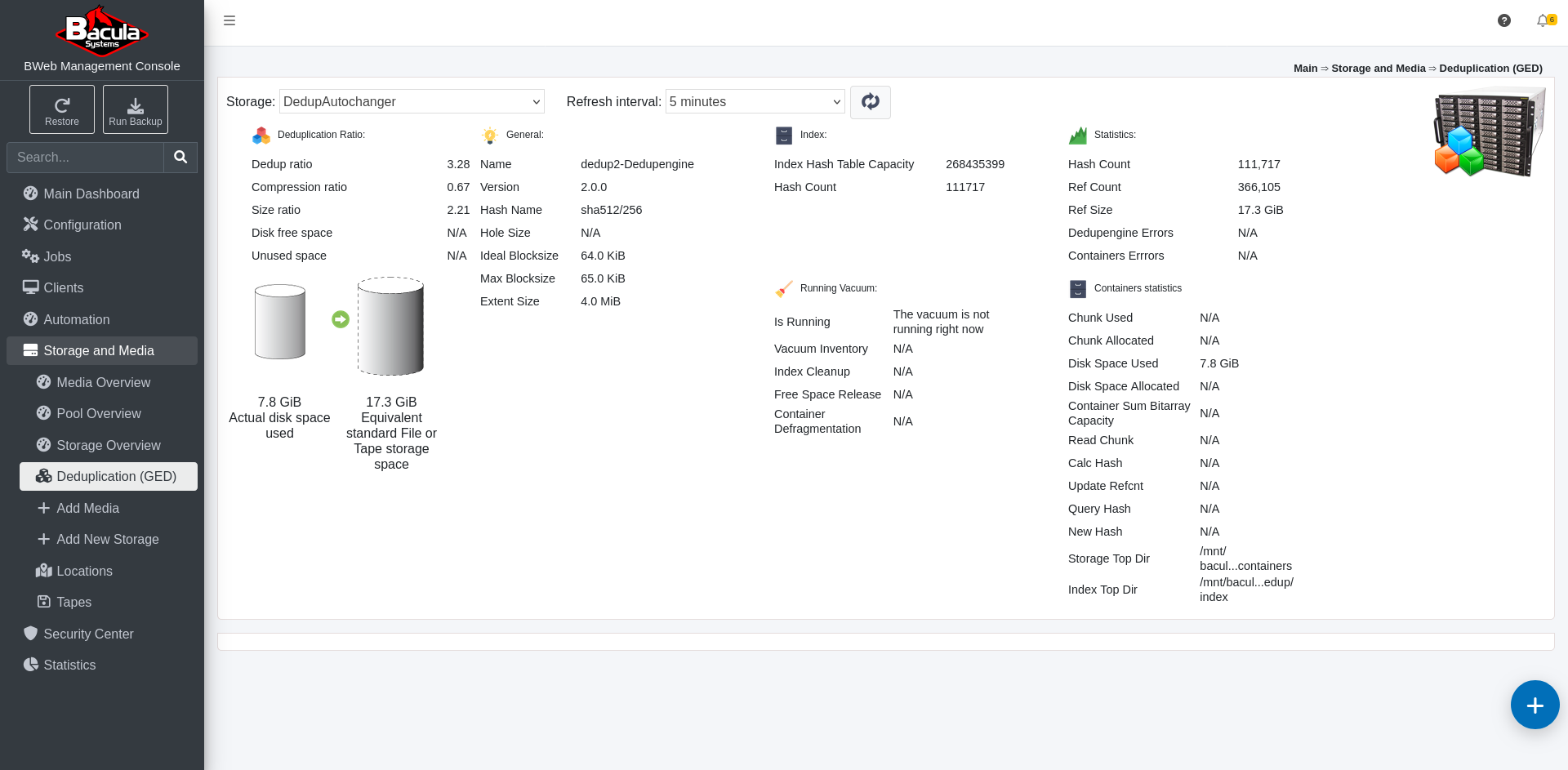Click the Automation sidebar icon

(x=30, y=318)
